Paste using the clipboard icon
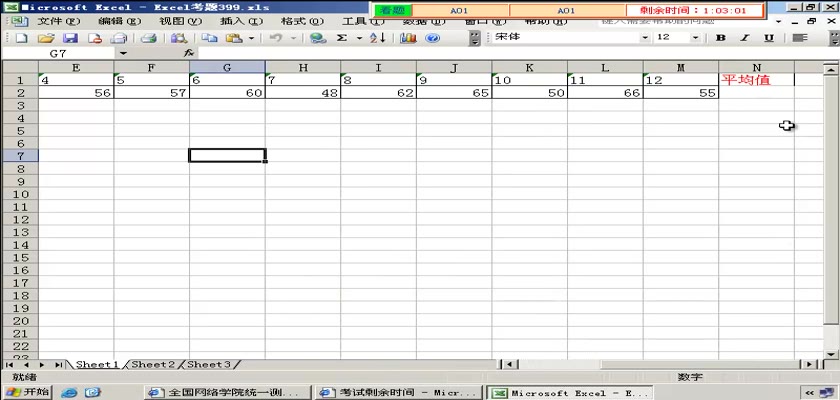Image resolution: width=840 pixels, height=400 pixels. (234, 38)
